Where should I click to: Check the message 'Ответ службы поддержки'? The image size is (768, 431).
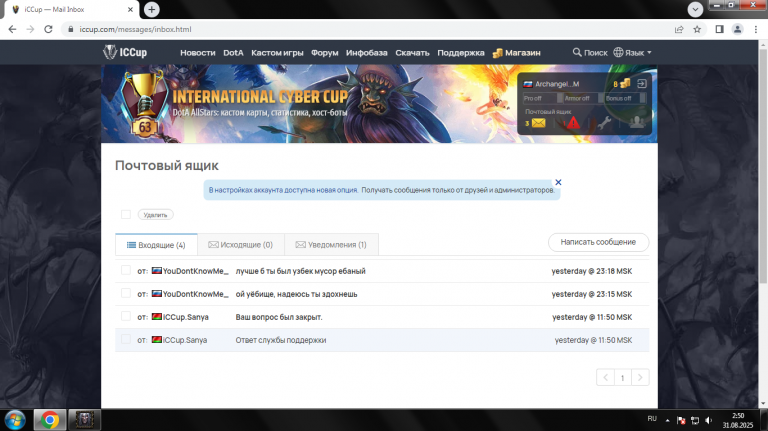126,339
